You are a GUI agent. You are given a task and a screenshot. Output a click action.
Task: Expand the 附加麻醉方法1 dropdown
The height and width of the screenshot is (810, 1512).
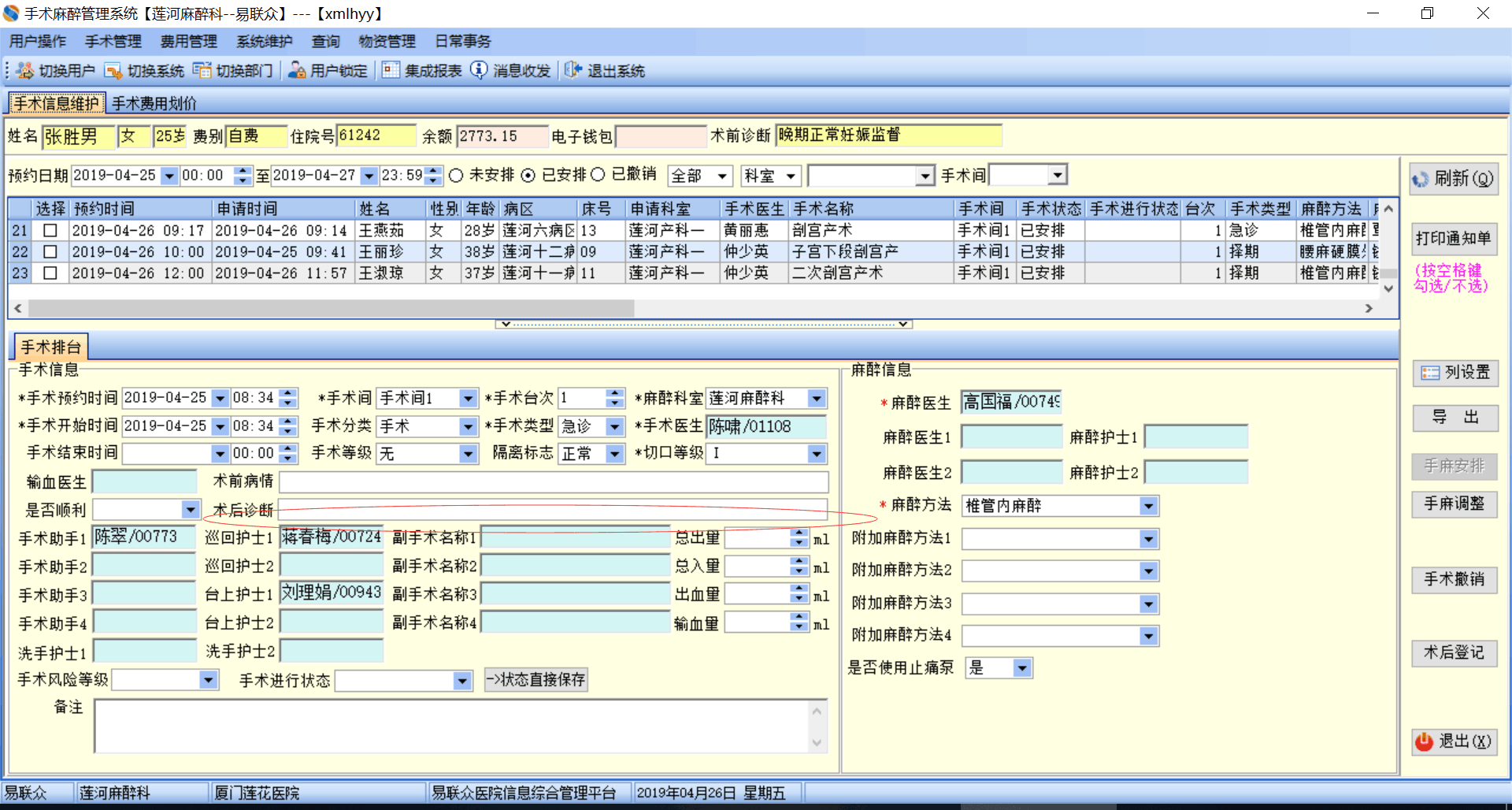point(1149,539)
